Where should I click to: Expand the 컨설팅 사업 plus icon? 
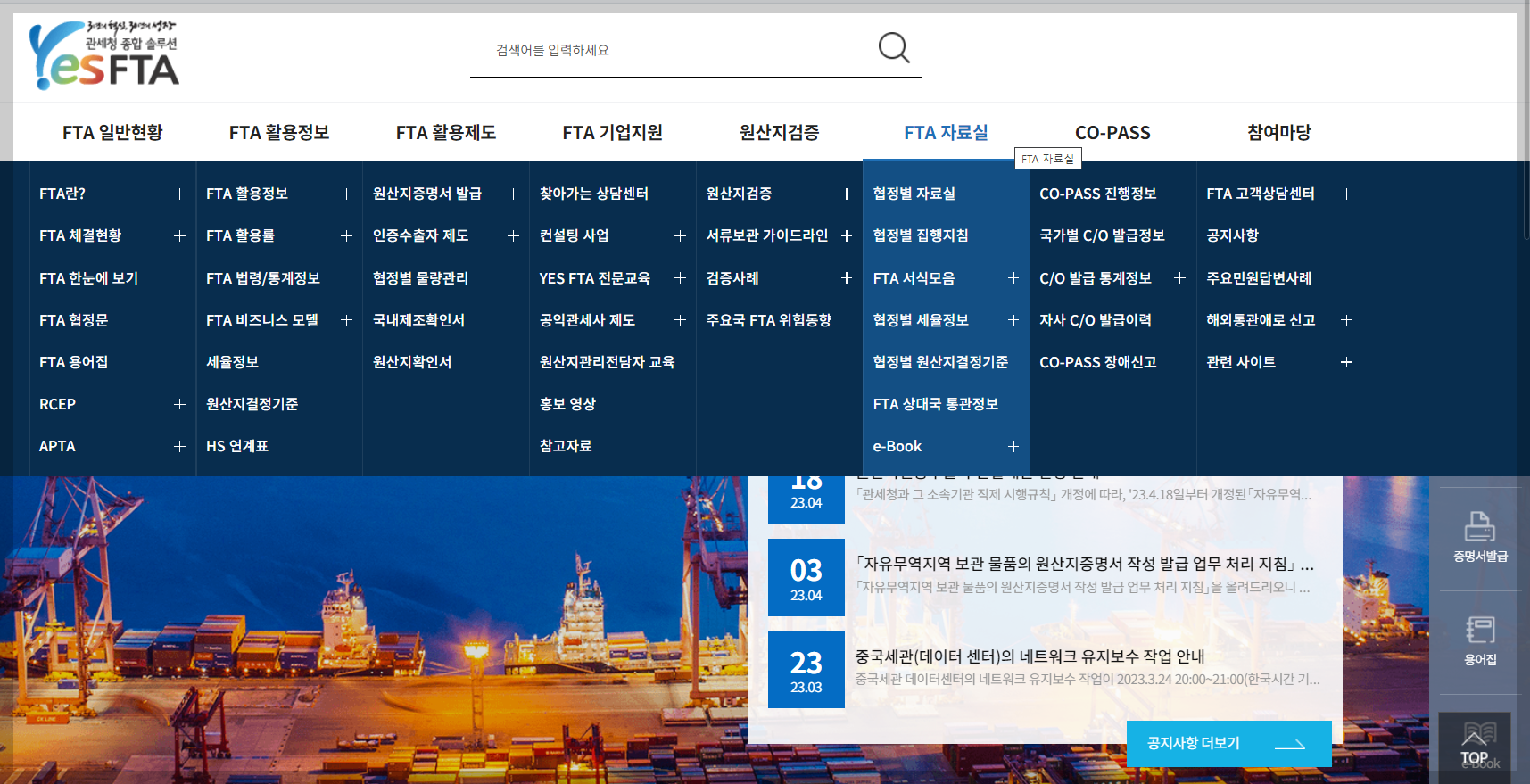pyautogui.click(x=680, y=235)
